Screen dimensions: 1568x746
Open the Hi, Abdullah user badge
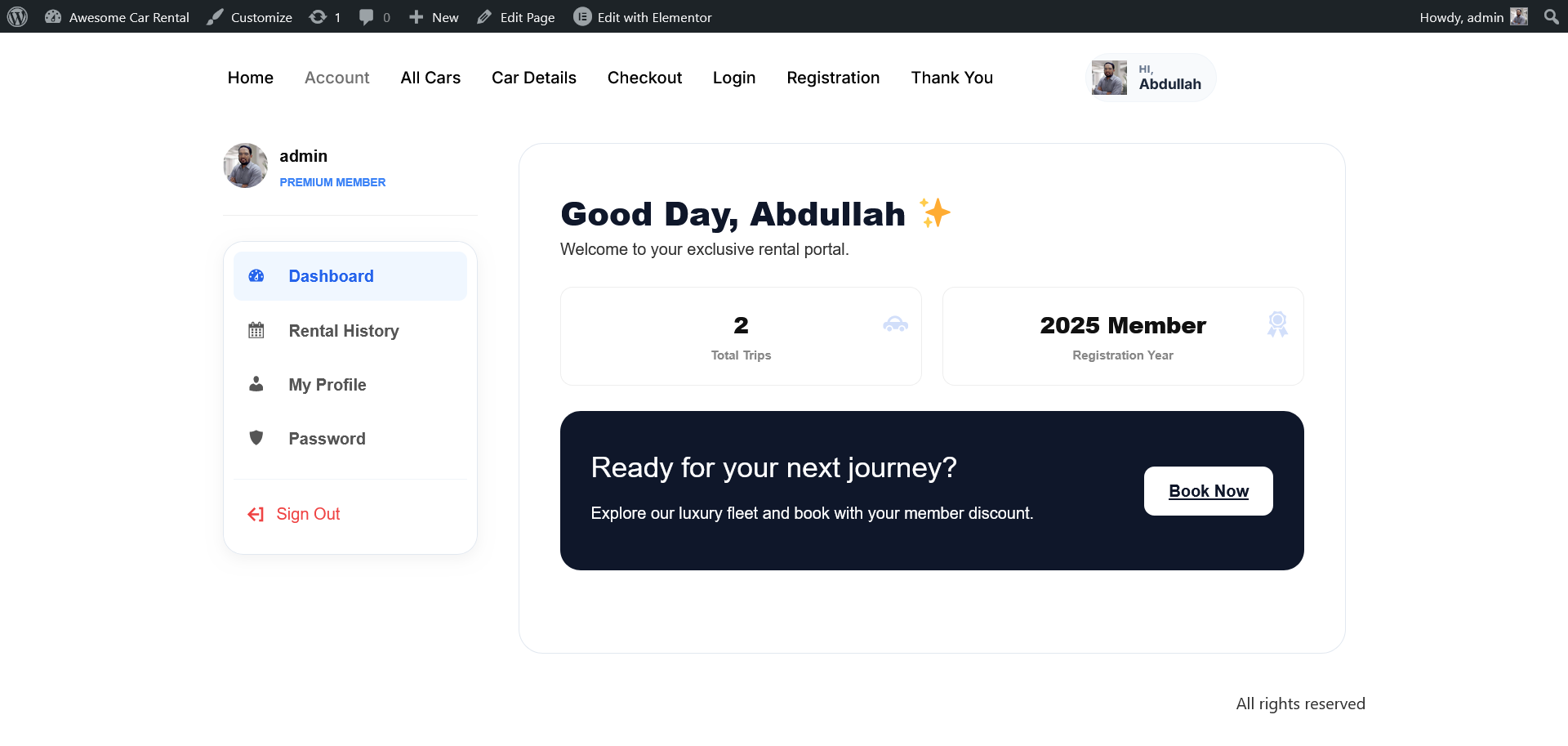(x=1153, y=78)
